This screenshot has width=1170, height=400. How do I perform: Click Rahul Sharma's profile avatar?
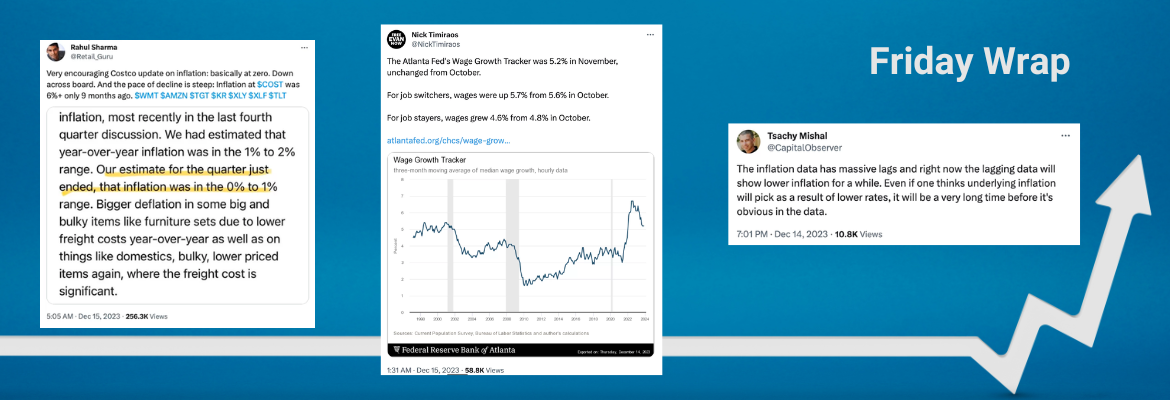point(53,51)
